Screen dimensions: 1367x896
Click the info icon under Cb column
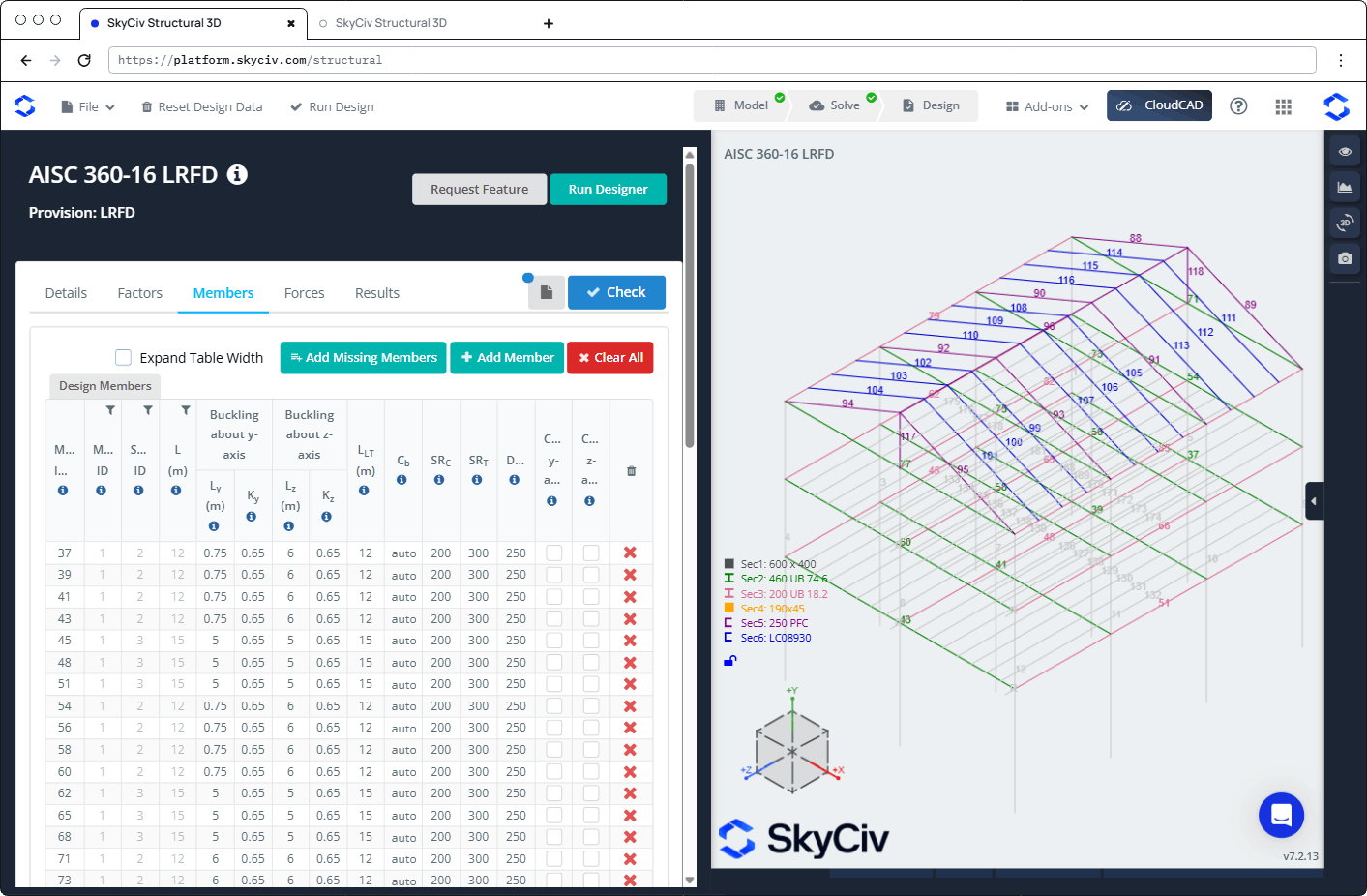click(401, 480)
